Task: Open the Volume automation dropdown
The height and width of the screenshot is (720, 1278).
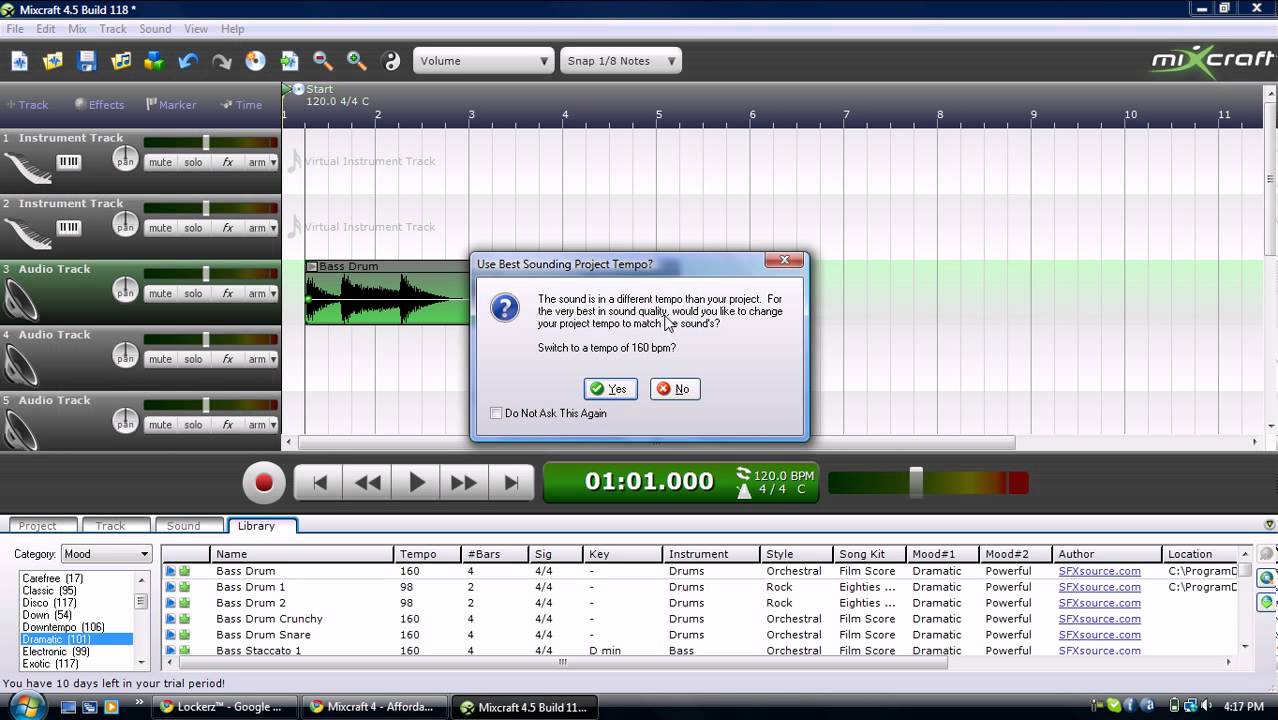Action: coord(483,61)
